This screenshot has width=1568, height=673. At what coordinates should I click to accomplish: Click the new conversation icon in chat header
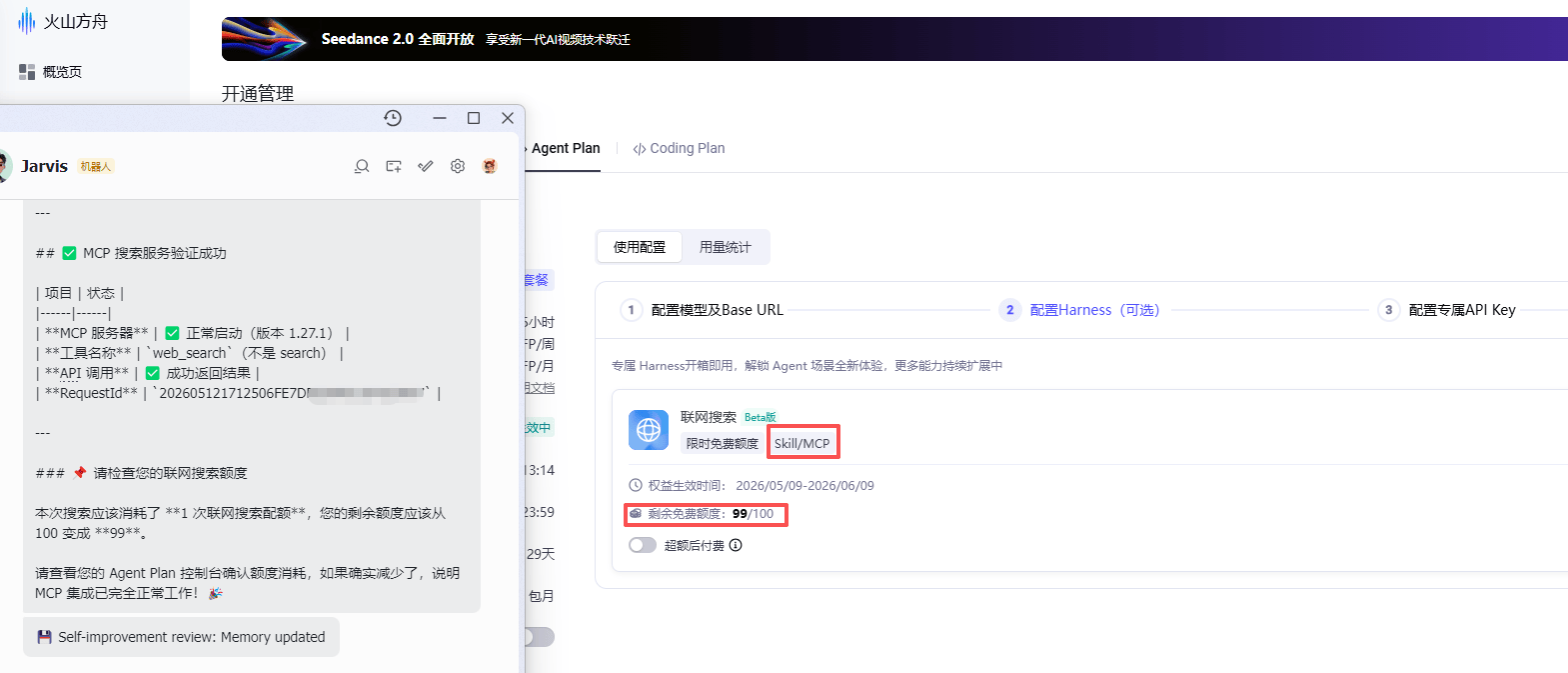tap(394, 166)
